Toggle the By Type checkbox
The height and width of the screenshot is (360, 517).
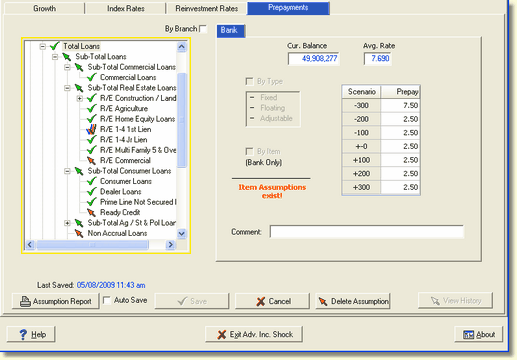(249, 81)
